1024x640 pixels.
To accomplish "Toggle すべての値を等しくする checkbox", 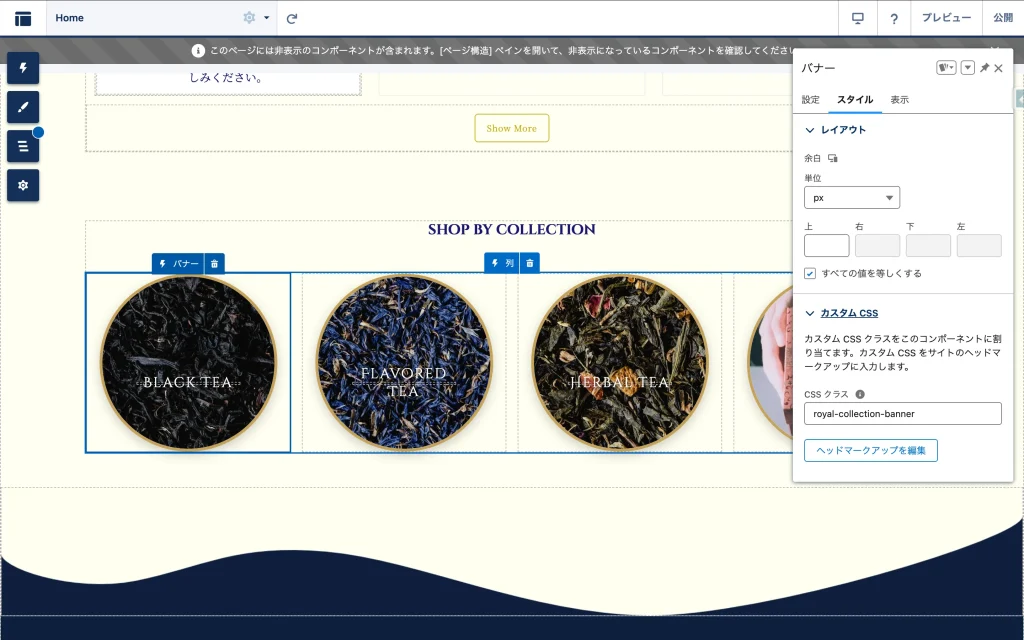I will click(810, 273).
